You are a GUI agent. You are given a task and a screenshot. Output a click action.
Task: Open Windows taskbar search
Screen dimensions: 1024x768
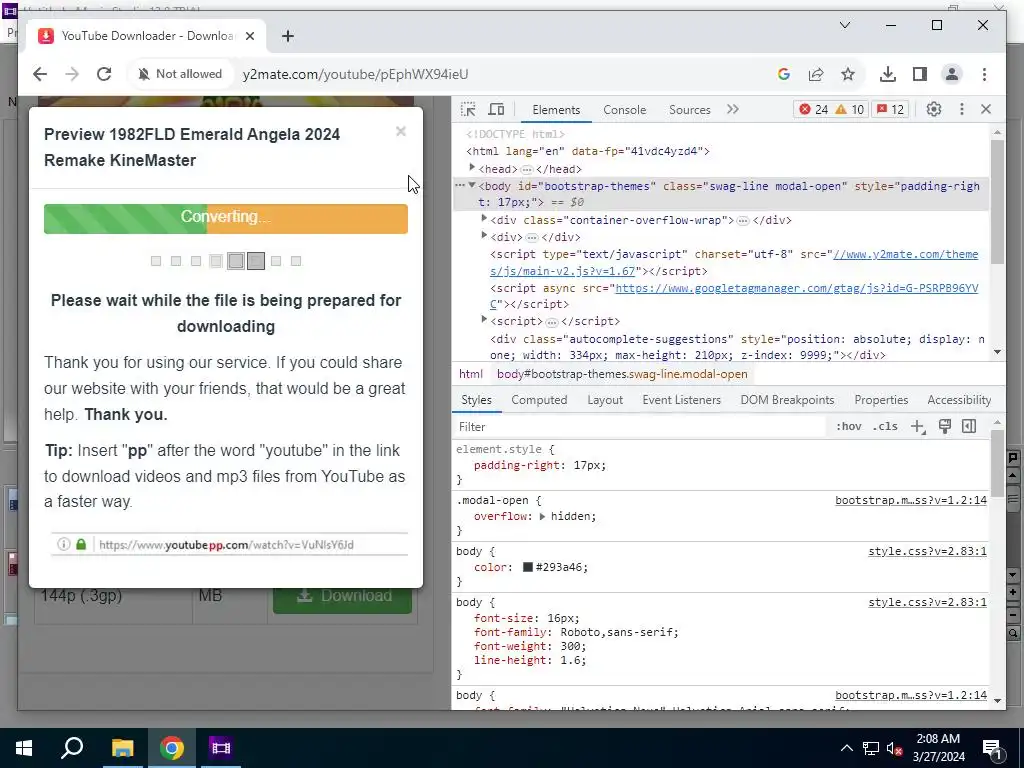pyautogui.click(x=72, y=748)
